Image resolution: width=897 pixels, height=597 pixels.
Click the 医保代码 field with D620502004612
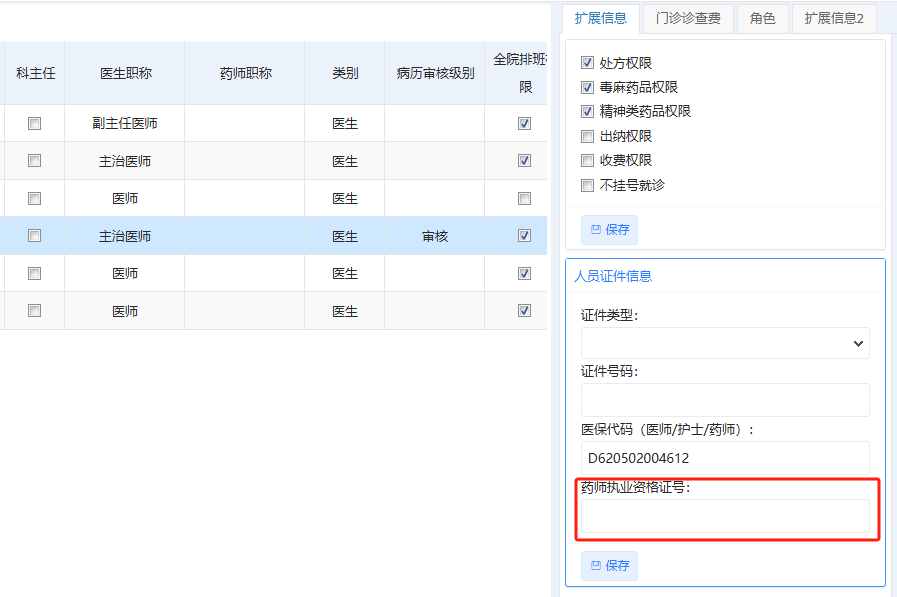click(725, 458)
